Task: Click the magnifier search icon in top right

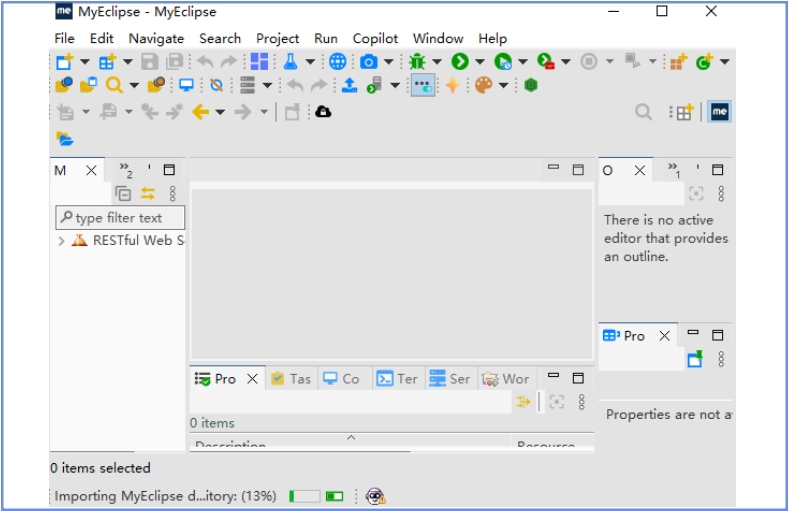Action: (644, 112)
